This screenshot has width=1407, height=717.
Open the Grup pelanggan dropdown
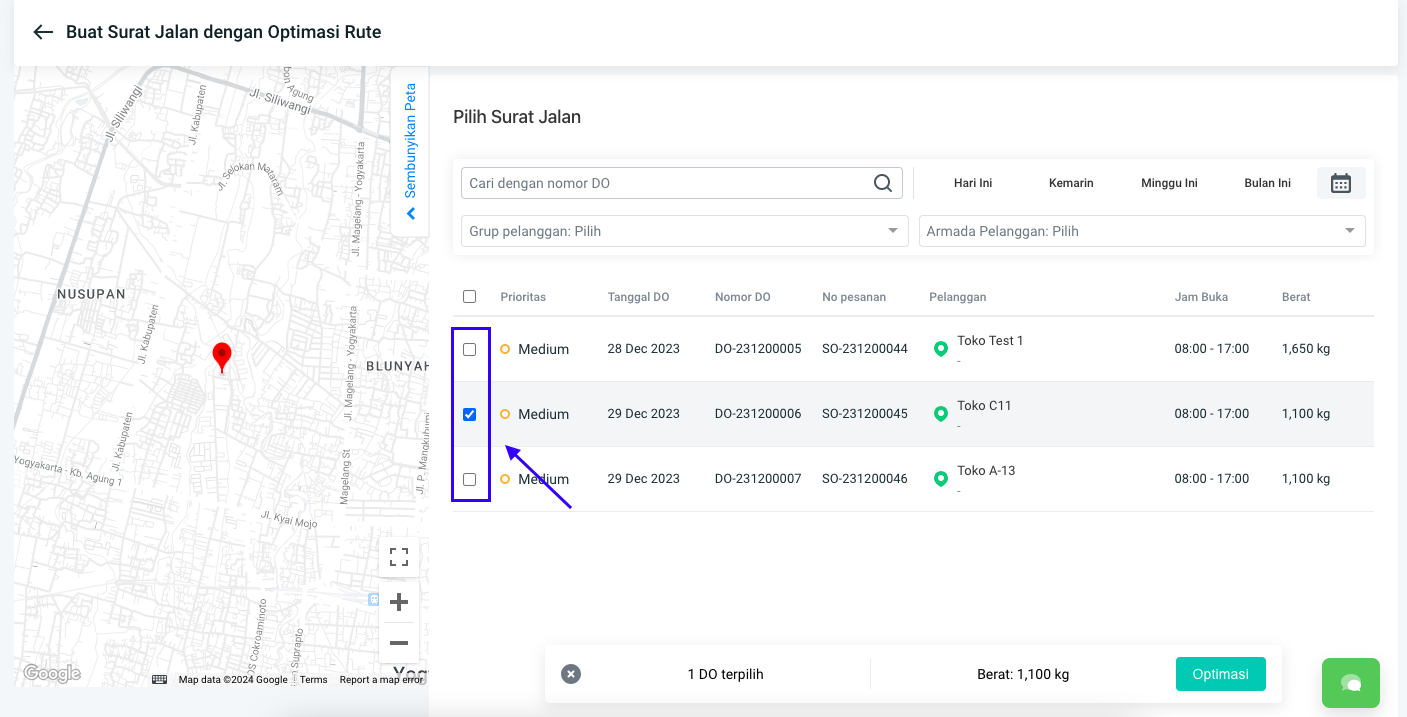[684, 231]
